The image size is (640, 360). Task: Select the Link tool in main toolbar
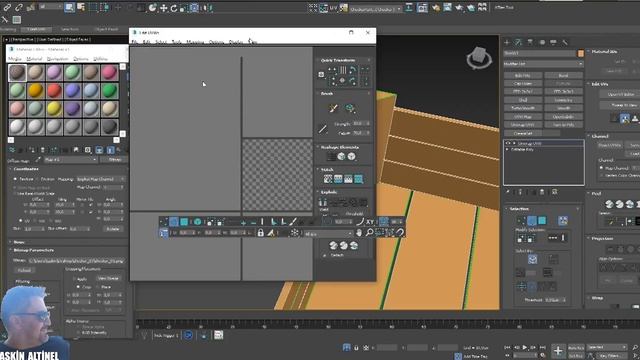(7, 7)
